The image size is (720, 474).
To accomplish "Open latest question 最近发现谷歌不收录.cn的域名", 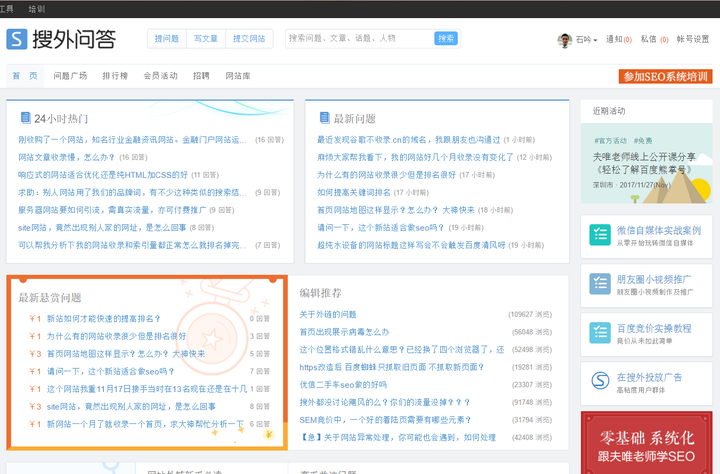I will tap(408, 140).
